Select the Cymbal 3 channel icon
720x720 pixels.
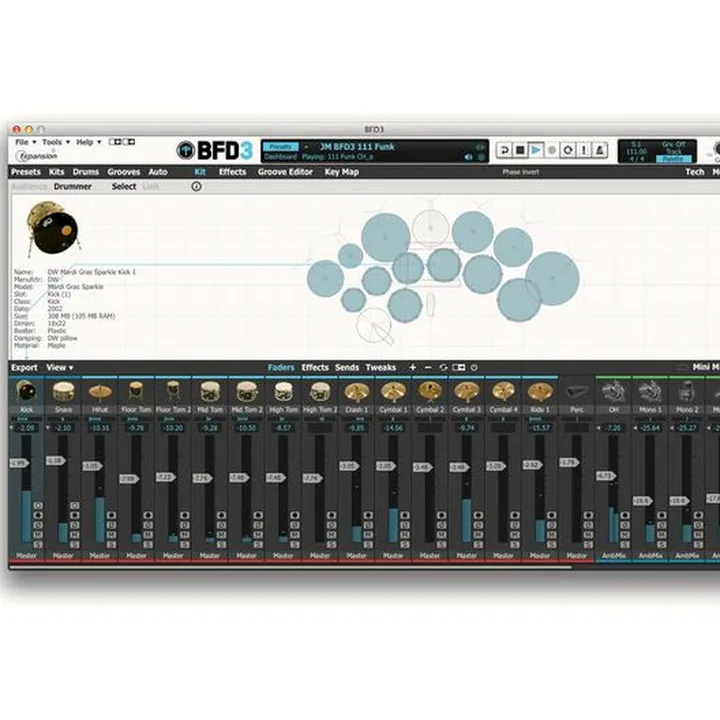(467, 392)
